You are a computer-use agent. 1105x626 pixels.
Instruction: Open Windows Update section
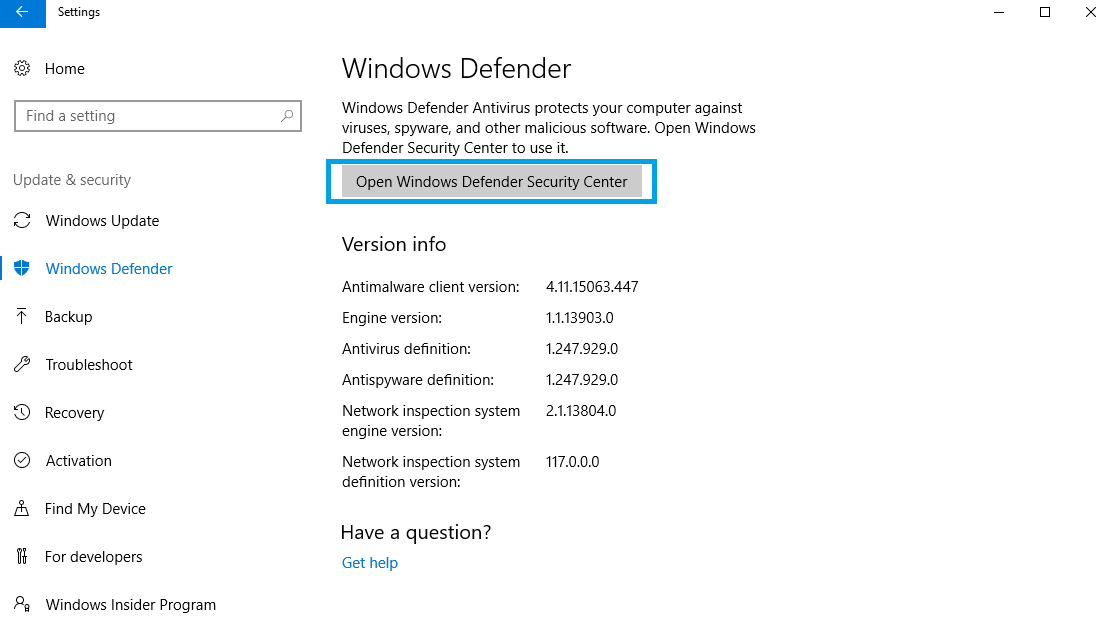point(102,221)
